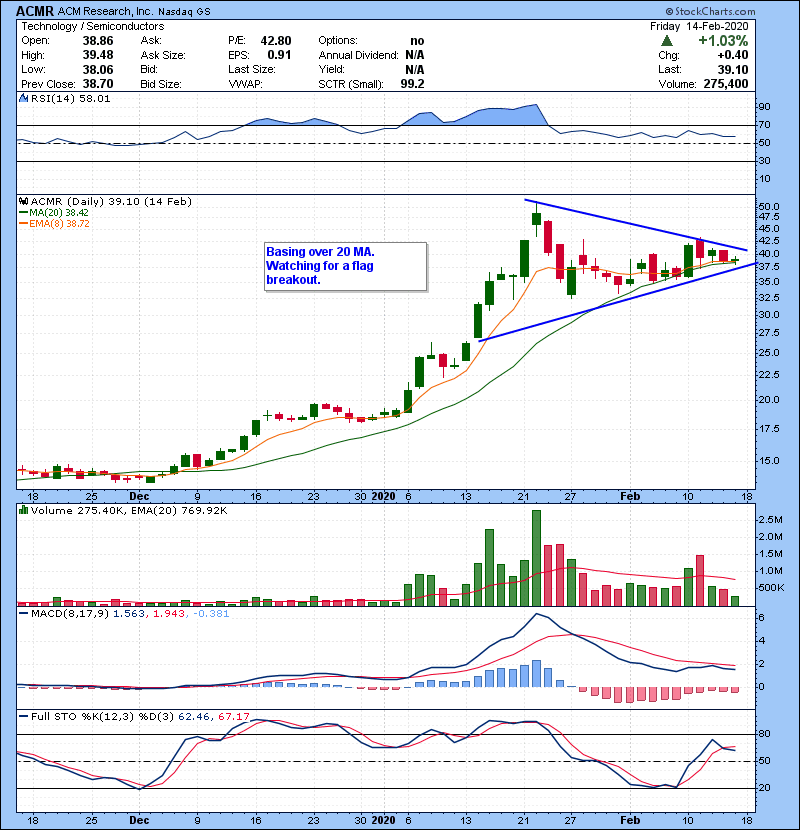Click the 2020 label on the price chart axis
Screen dimensions: 800x830
coord(383,497)
